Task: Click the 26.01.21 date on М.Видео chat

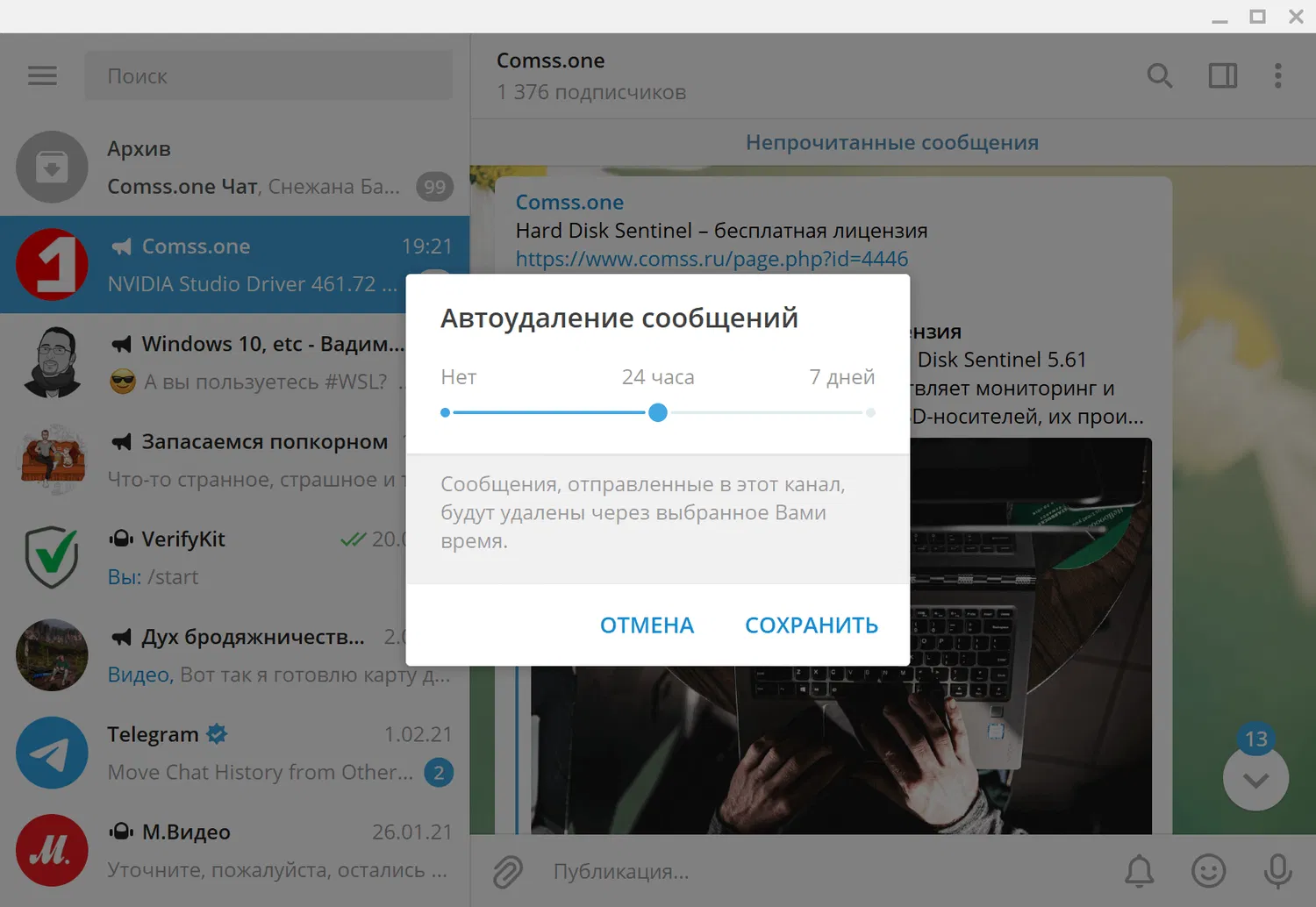Action: [x=412, y=832]
